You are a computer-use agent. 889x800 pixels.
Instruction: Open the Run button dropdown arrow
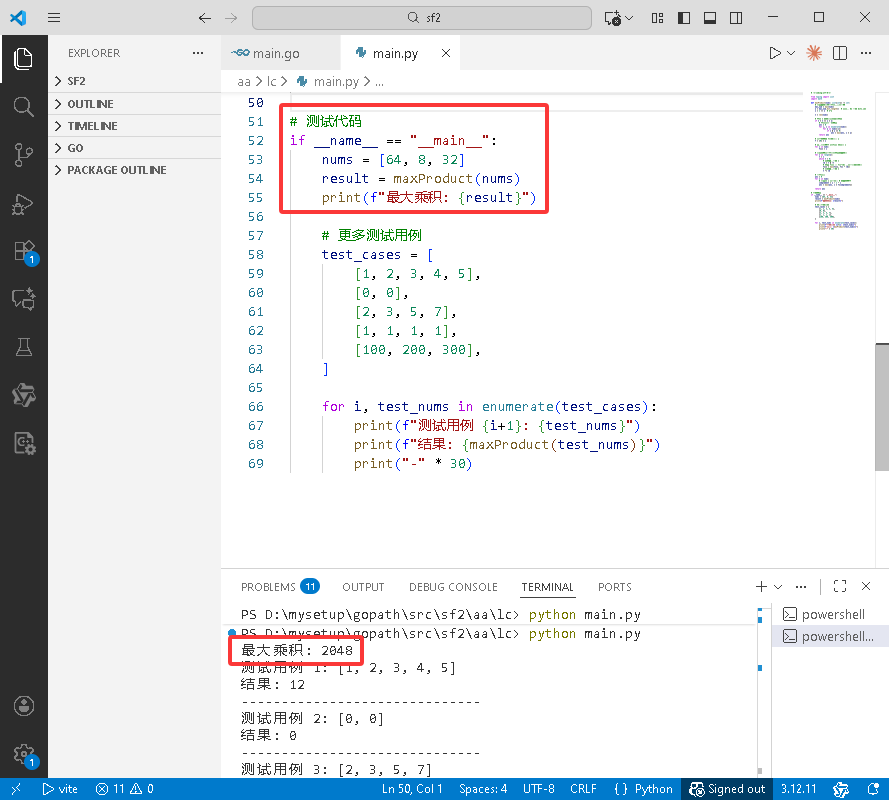tap(791, 53)
